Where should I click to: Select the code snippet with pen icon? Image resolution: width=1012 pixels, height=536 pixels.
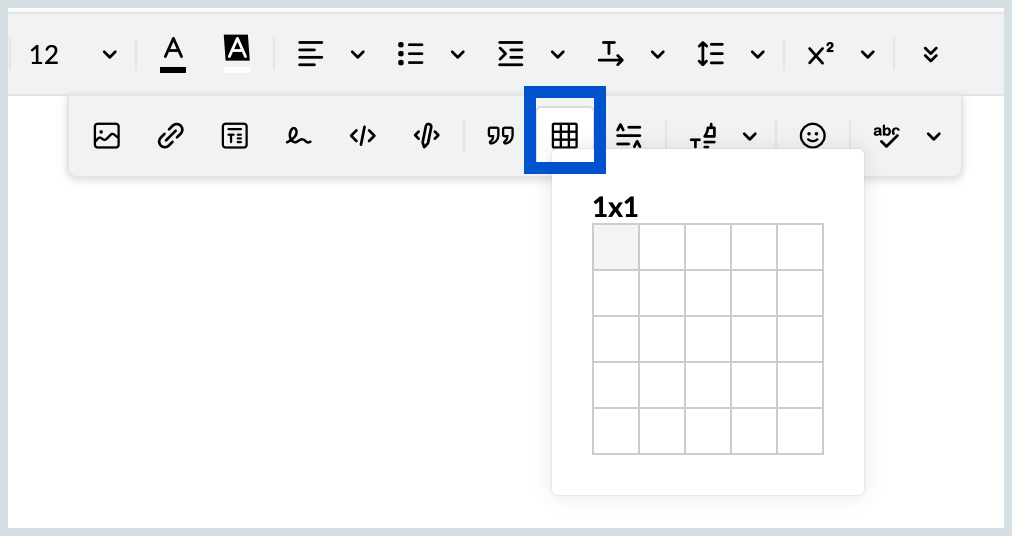(x=426, y=136)
